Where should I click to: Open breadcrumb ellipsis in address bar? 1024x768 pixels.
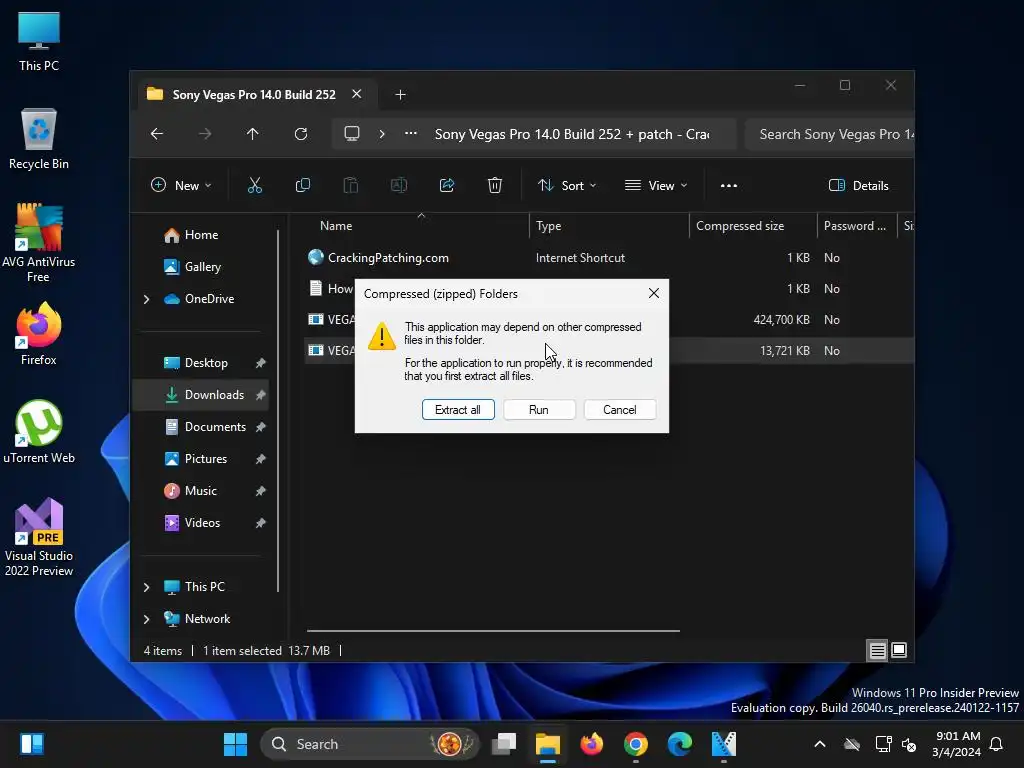pyautogui.click(x=411, y=134)
